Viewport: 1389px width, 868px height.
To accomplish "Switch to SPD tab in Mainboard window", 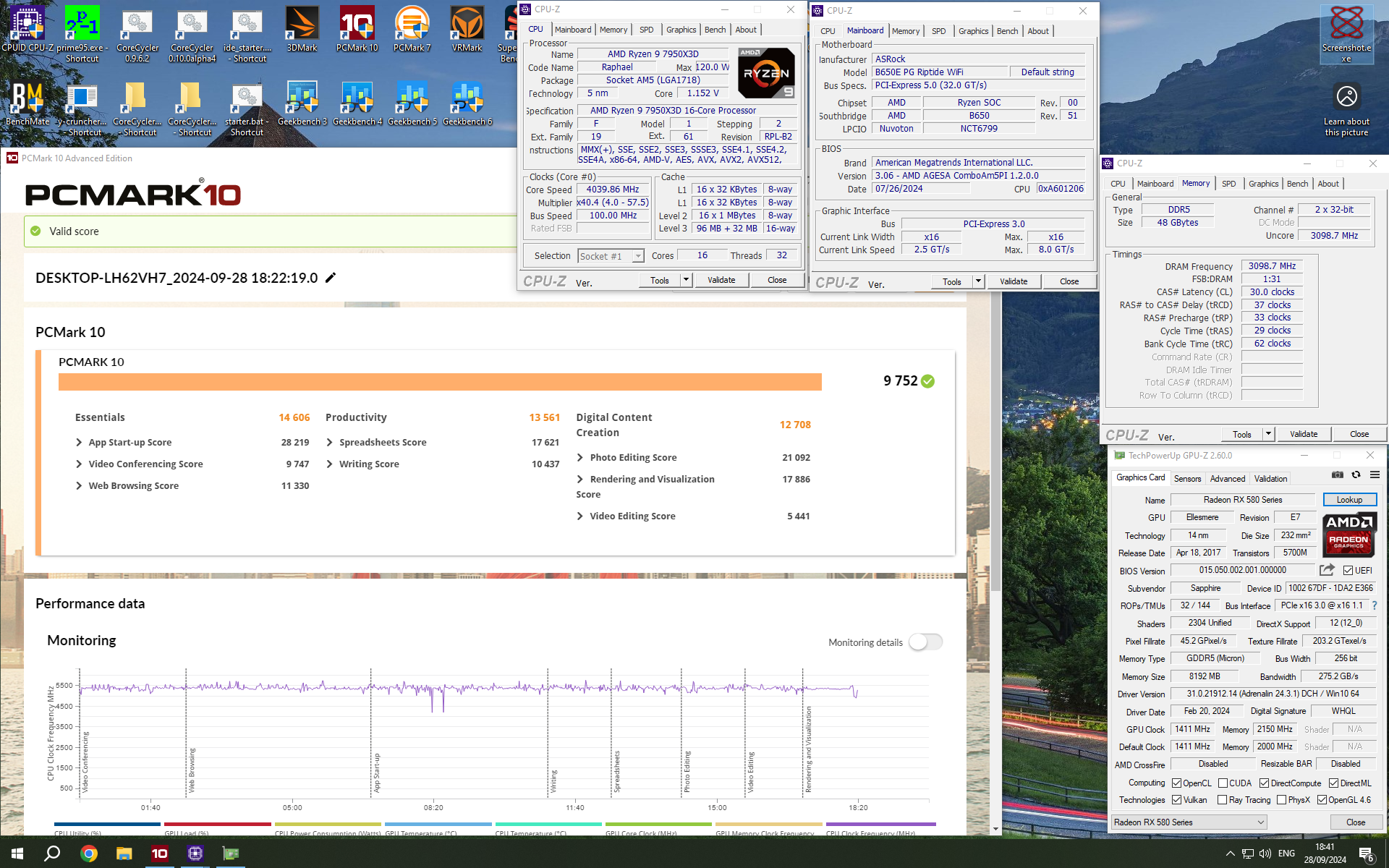I will [938, 31].
